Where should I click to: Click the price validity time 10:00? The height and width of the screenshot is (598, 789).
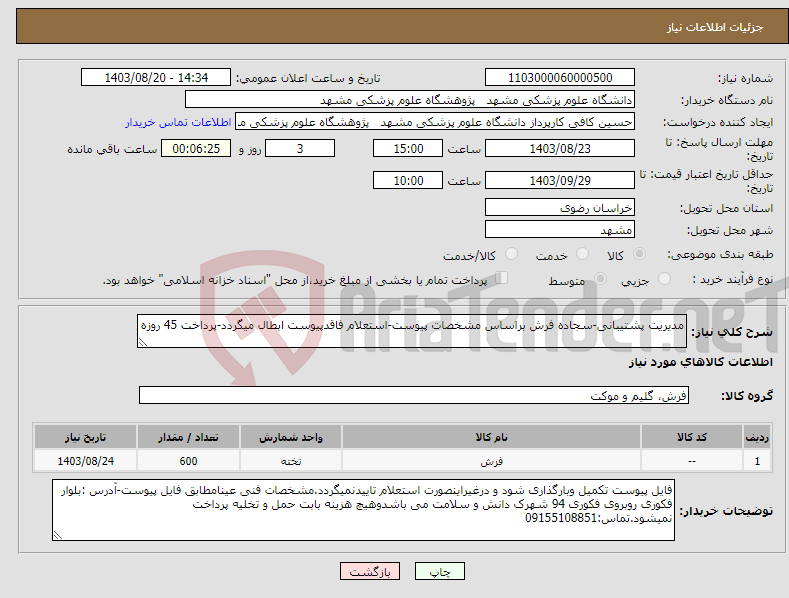(x=408, y=180)
